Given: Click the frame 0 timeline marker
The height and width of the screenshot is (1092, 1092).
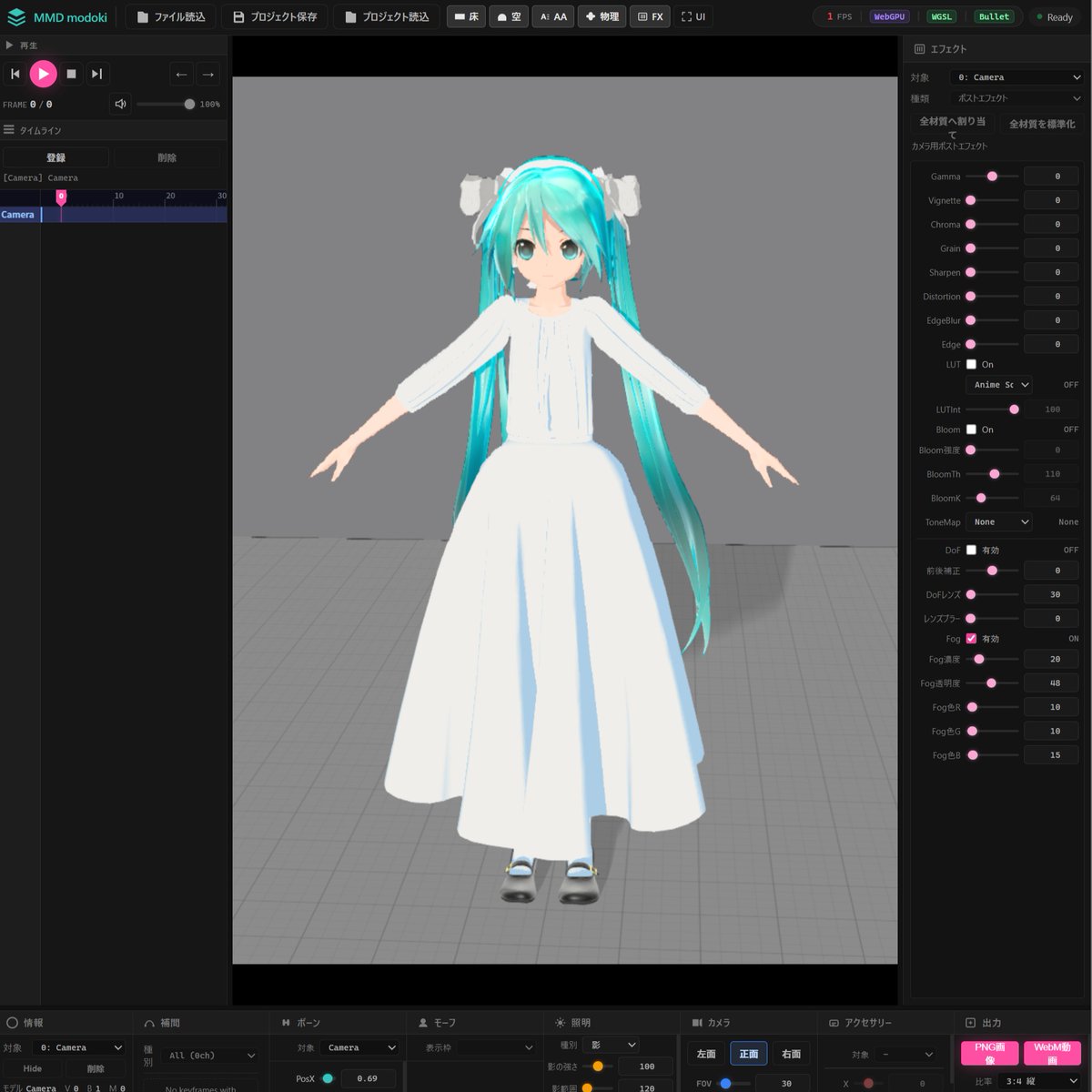Looking at the screenshot, I should (61, 197).
